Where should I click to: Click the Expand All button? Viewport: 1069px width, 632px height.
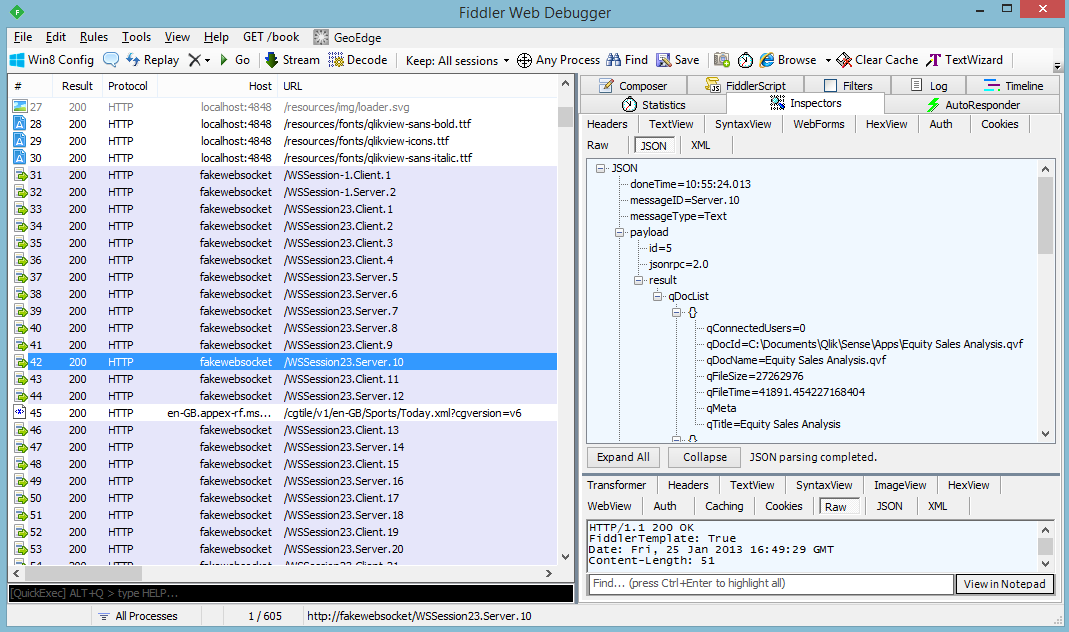point(623,457)
